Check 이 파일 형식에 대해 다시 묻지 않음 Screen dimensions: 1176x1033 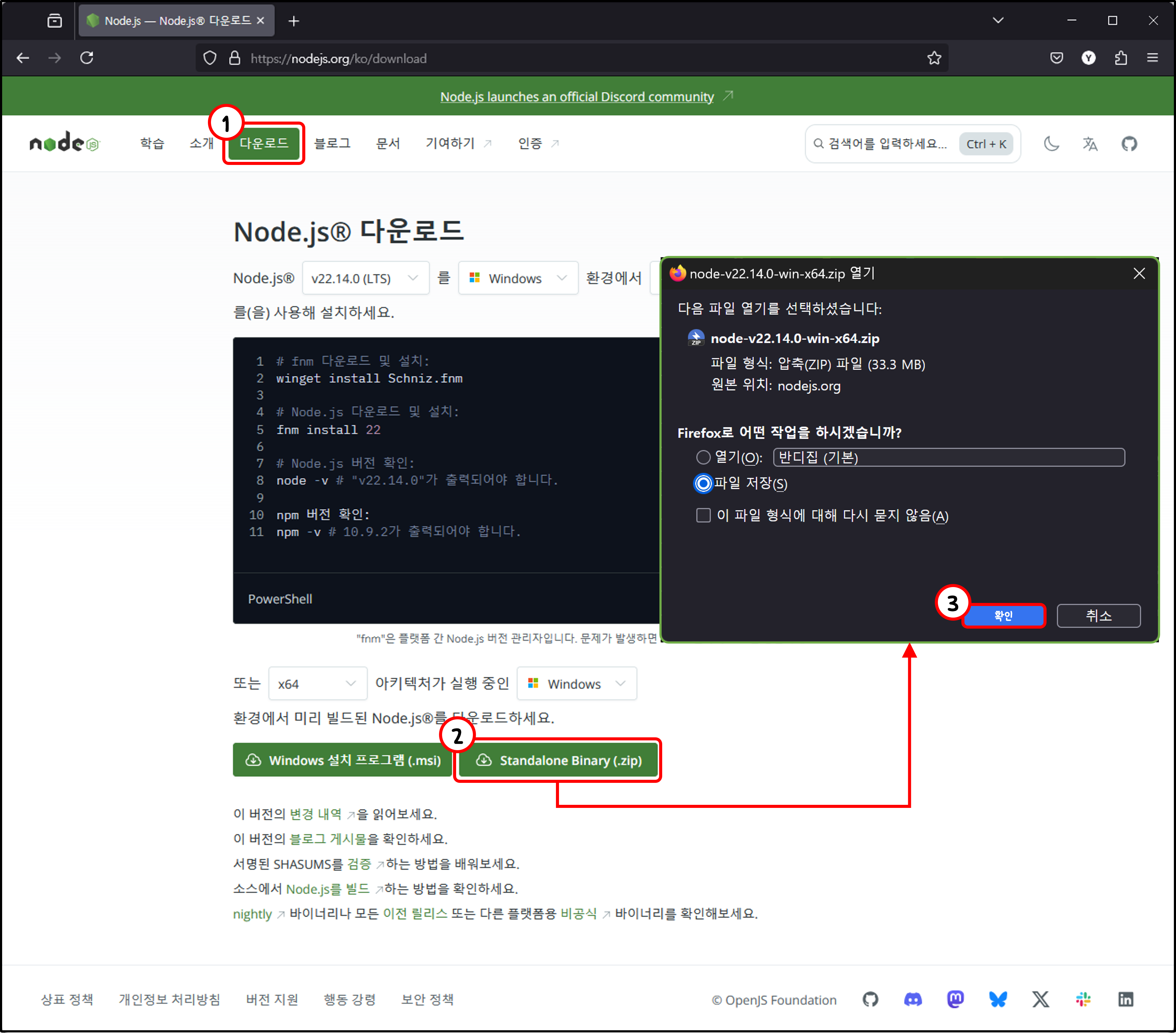coord(703,515)
